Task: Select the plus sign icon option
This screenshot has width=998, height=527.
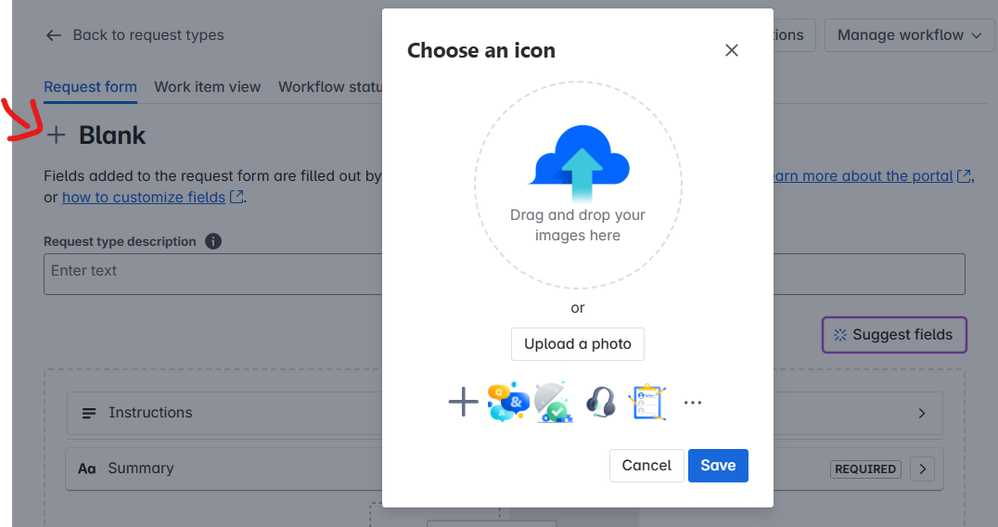Action: [x=463, y=402]
